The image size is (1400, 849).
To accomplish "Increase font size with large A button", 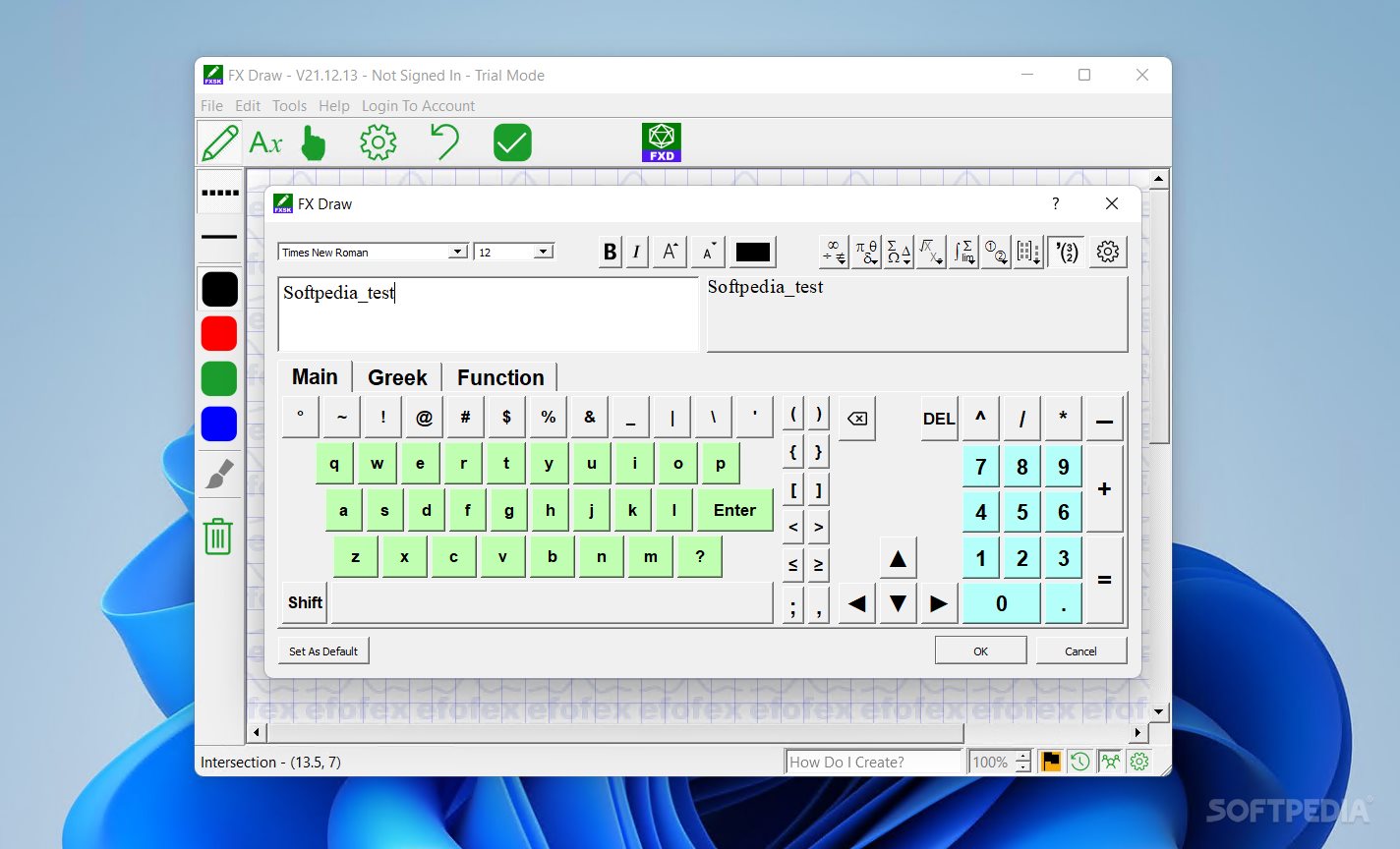I will (x=670, y=253).
